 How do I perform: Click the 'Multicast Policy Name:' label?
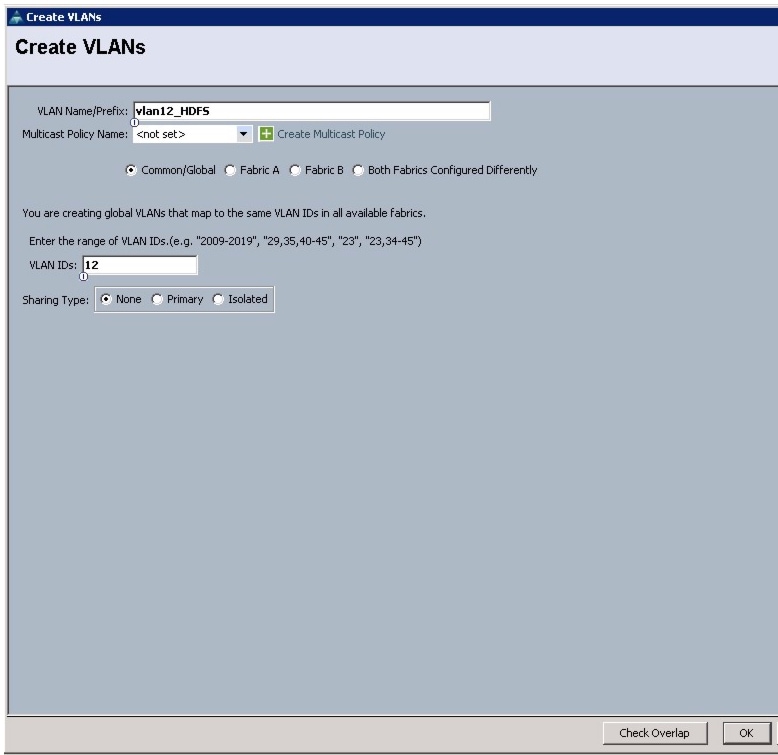click(75, 134)
